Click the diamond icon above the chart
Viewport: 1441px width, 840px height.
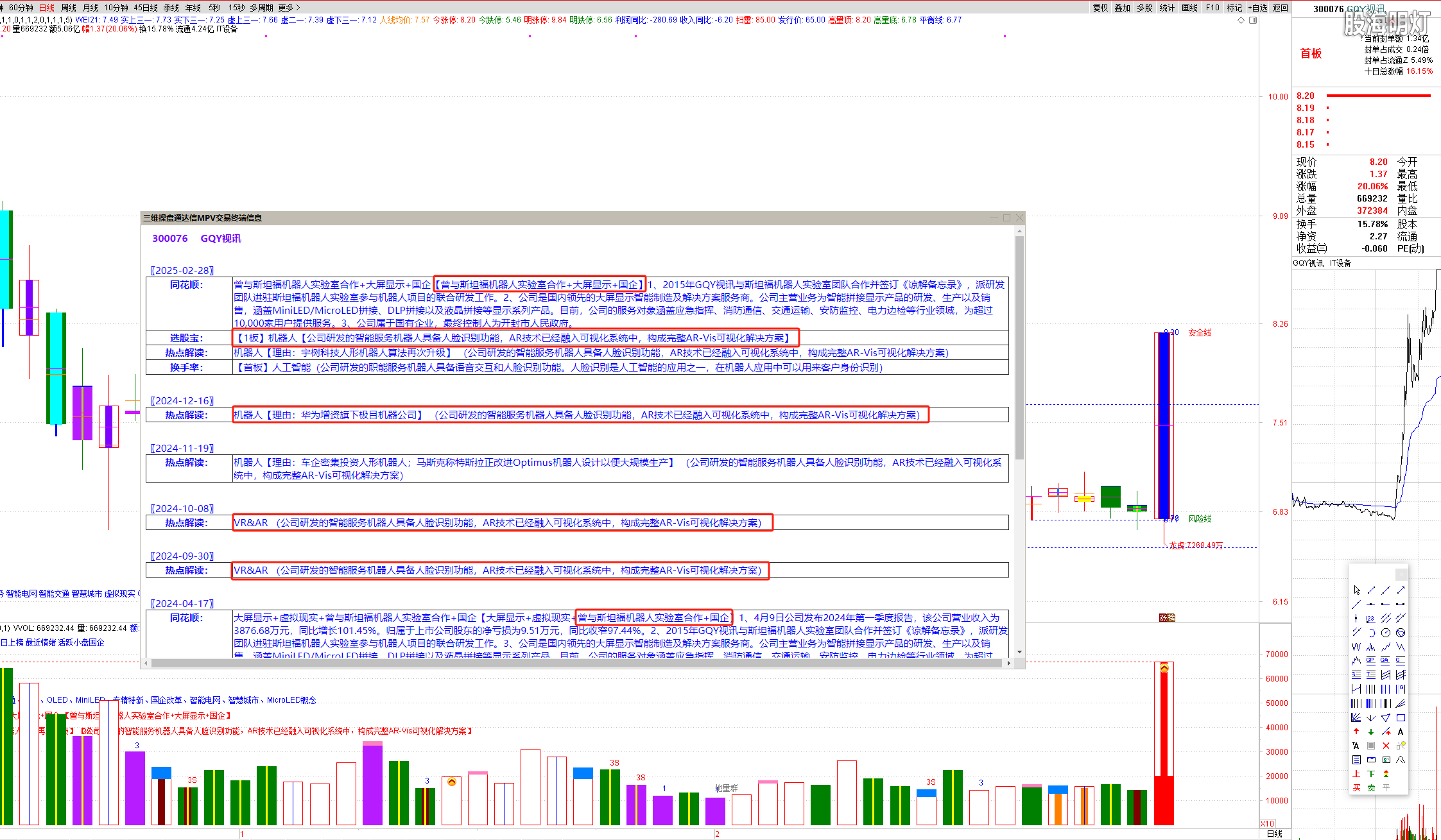pyautogui.click(x=1241, y=20)
